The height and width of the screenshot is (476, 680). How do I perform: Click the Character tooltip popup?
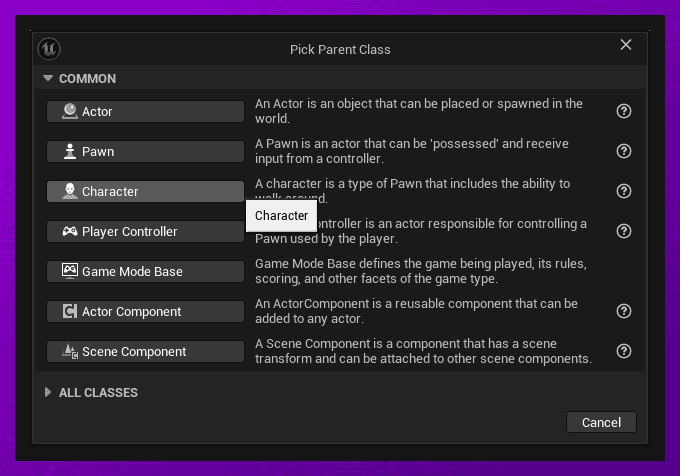(281, 215)
